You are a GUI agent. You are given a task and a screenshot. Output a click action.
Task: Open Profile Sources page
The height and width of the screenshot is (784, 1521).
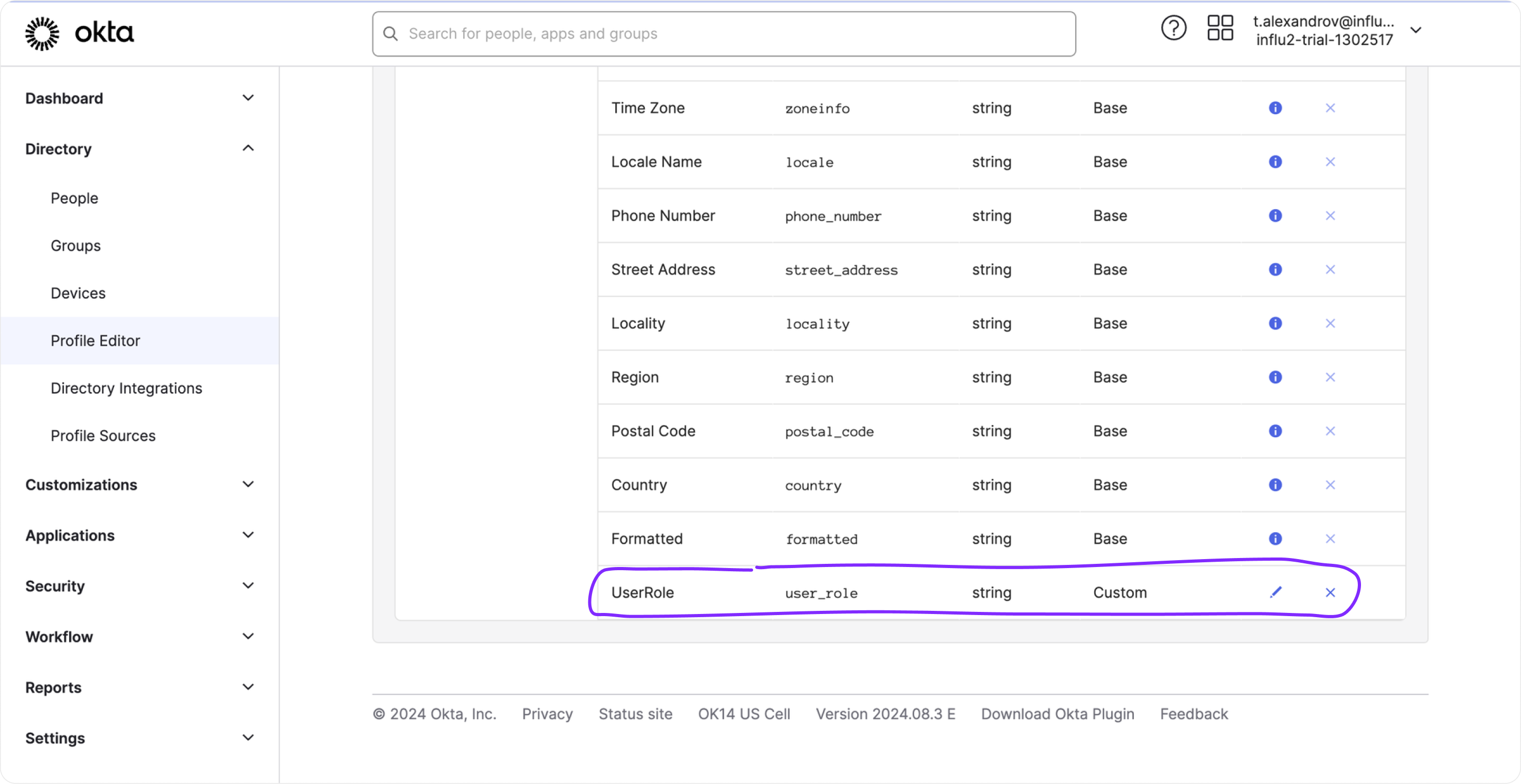tap(104, 436)
